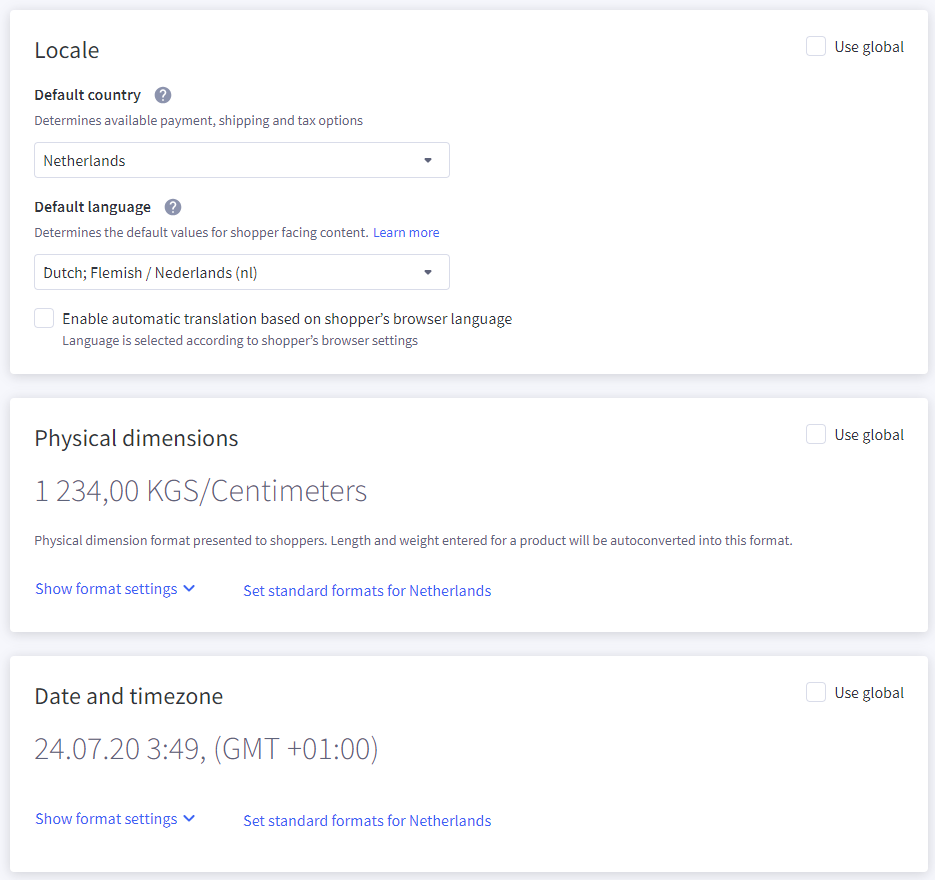Click the displayed date format with GMT offset
Image resolution: width=935 pixels, height=880 pixels.
(207, 749)
